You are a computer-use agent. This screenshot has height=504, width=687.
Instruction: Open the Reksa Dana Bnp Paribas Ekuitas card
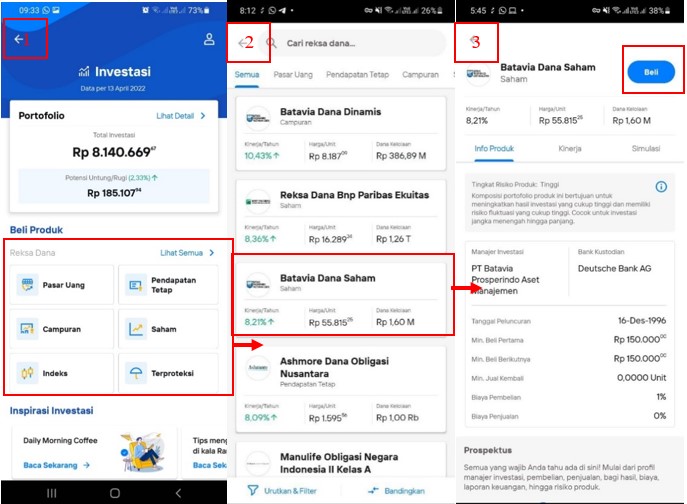point(341,216)
